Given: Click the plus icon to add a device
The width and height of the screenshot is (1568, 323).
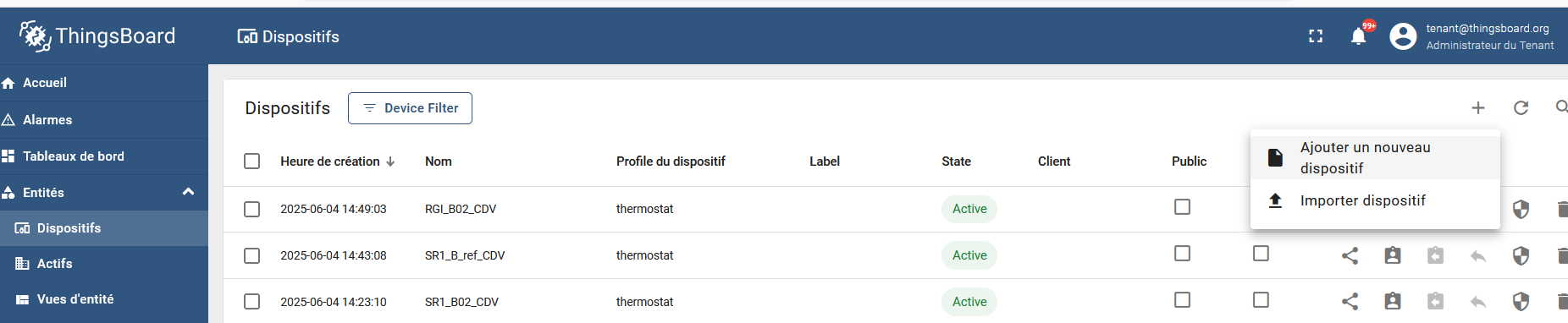Looking at the screenshot, I should coord(1478,107).
